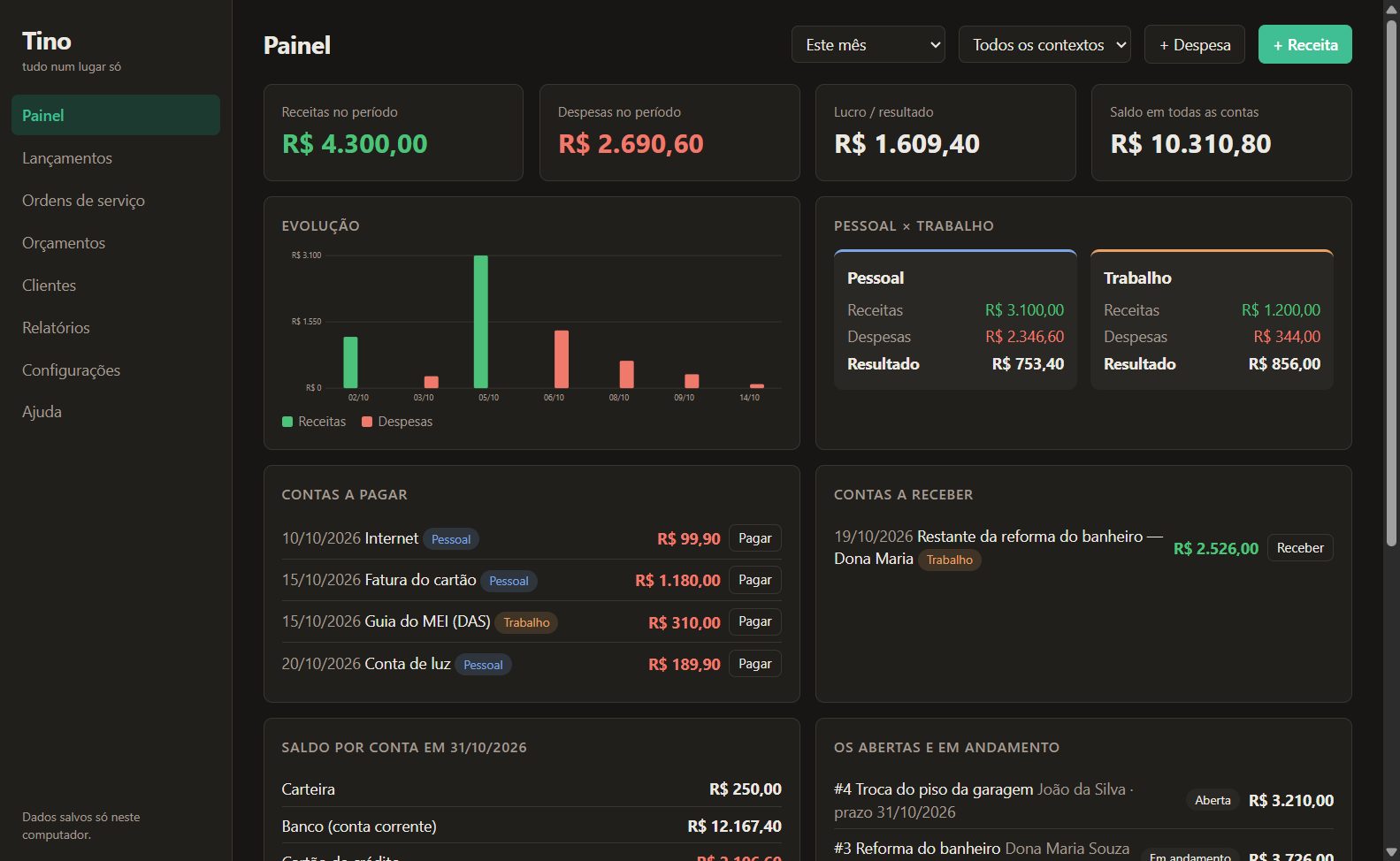Screen dimensions: 1400x861
Task: Pay the Internet bill
Action: pyautogui.click(x=755, y=538)
